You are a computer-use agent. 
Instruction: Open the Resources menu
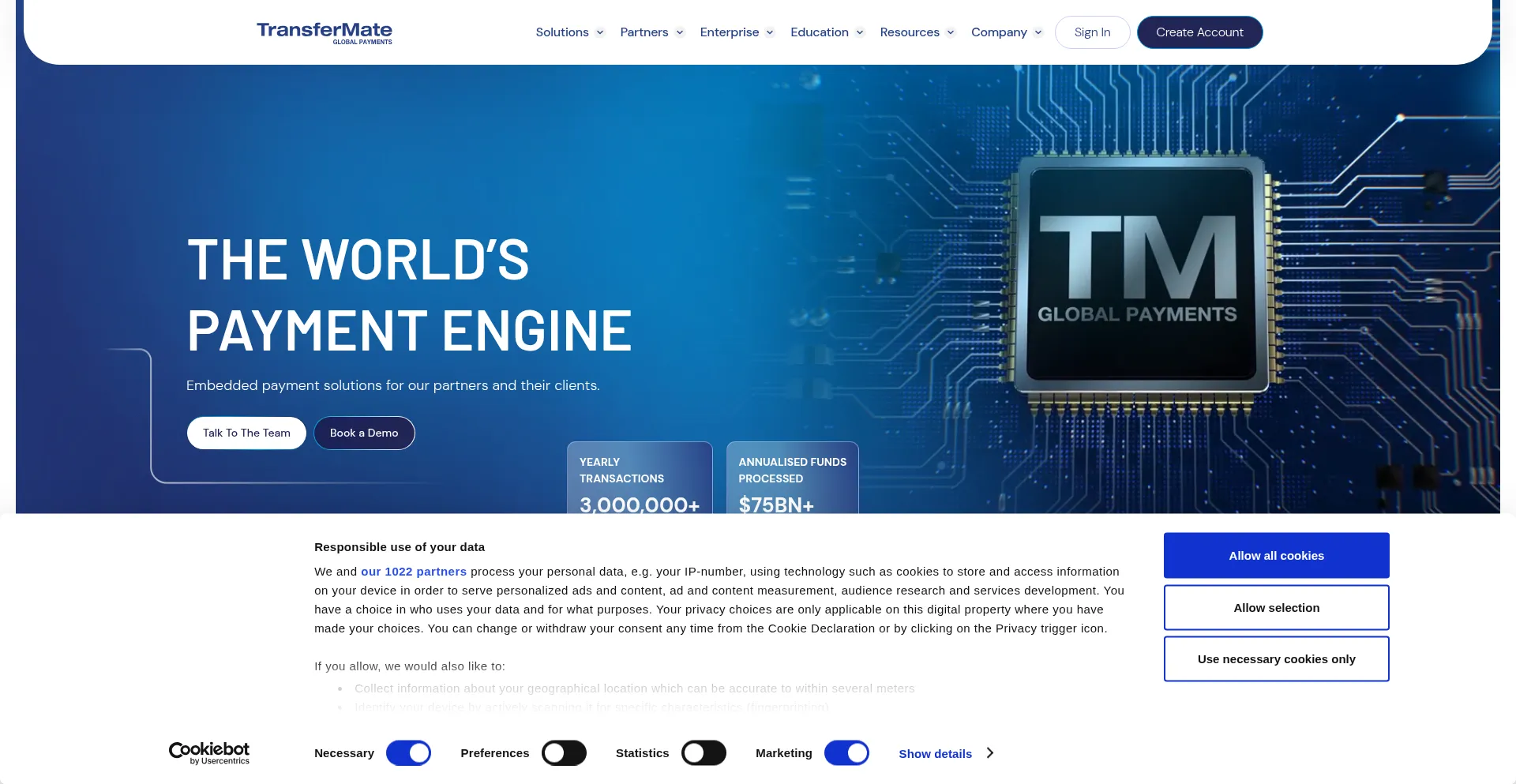tap(910, 32)
